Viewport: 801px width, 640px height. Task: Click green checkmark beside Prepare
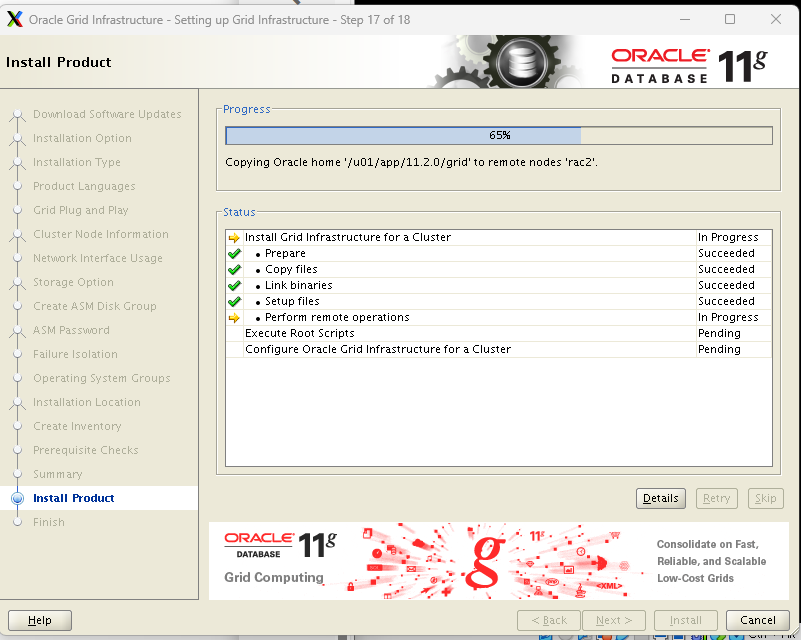point(234,253)
